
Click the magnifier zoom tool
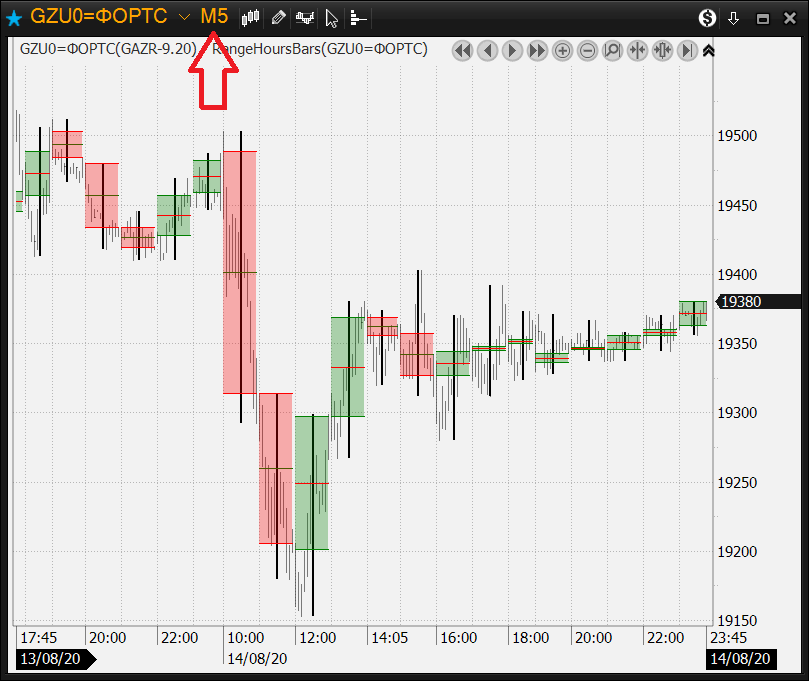(x=612, y=50)
